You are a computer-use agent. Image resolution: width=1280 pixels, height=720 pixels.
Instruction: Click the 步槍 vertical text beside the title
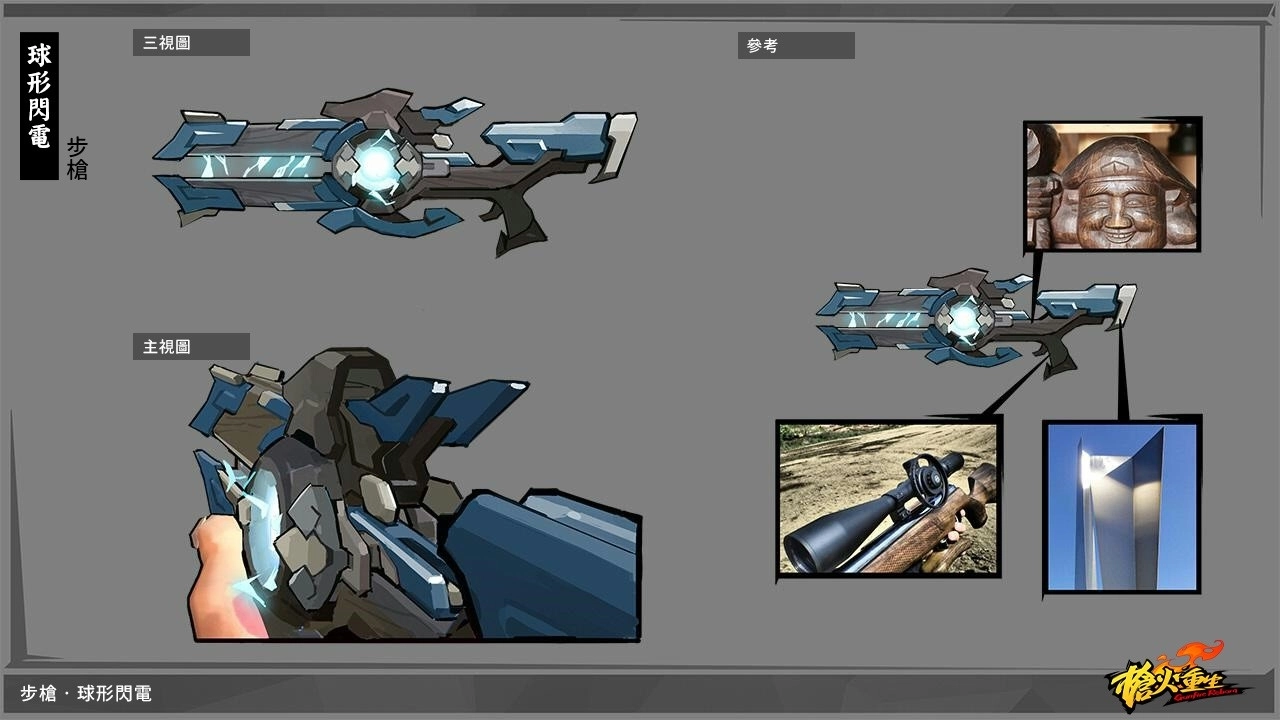[77, 158]
